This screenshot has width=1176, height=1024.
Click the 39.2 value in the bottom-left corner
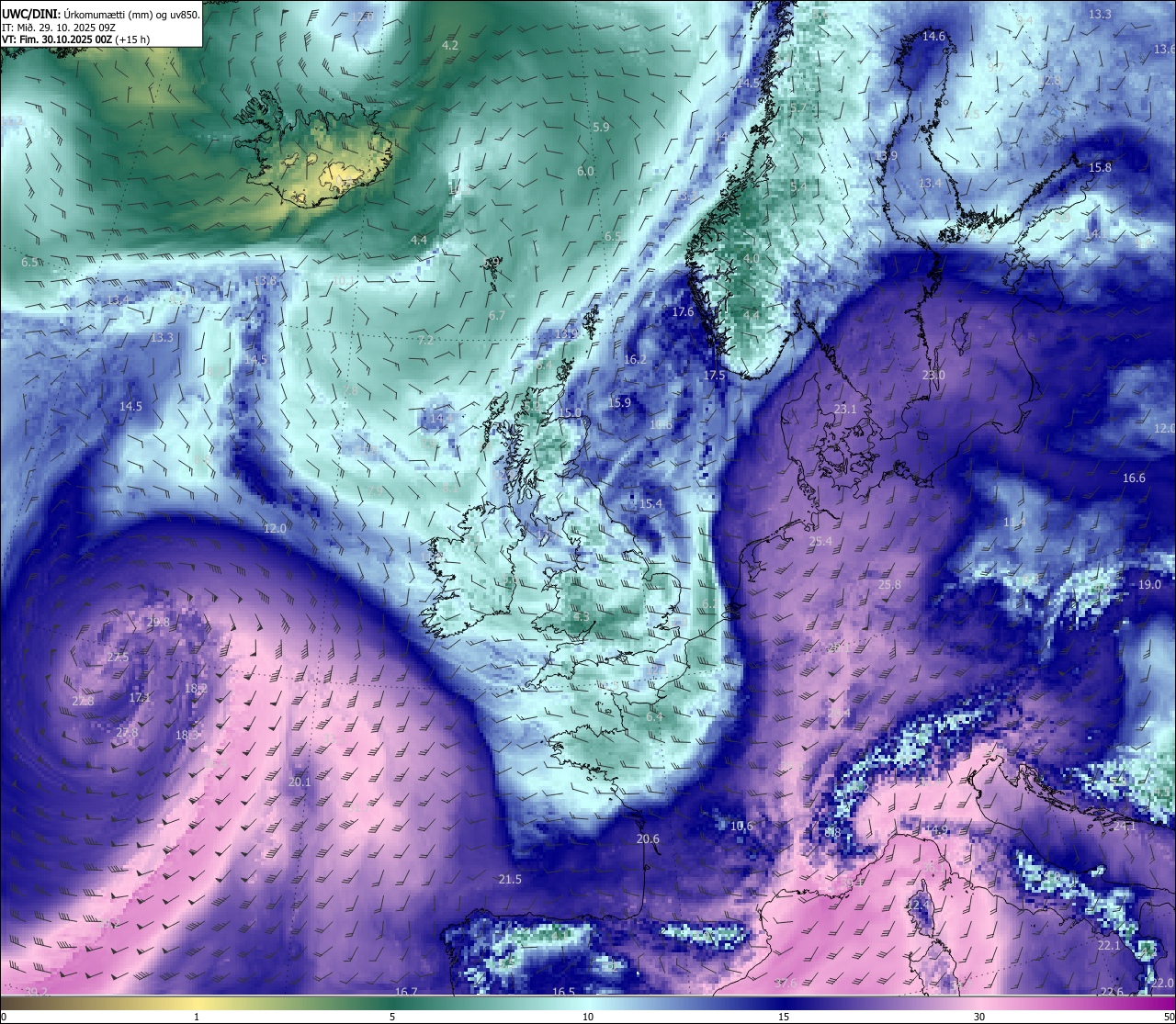click(x=36, y=992)
